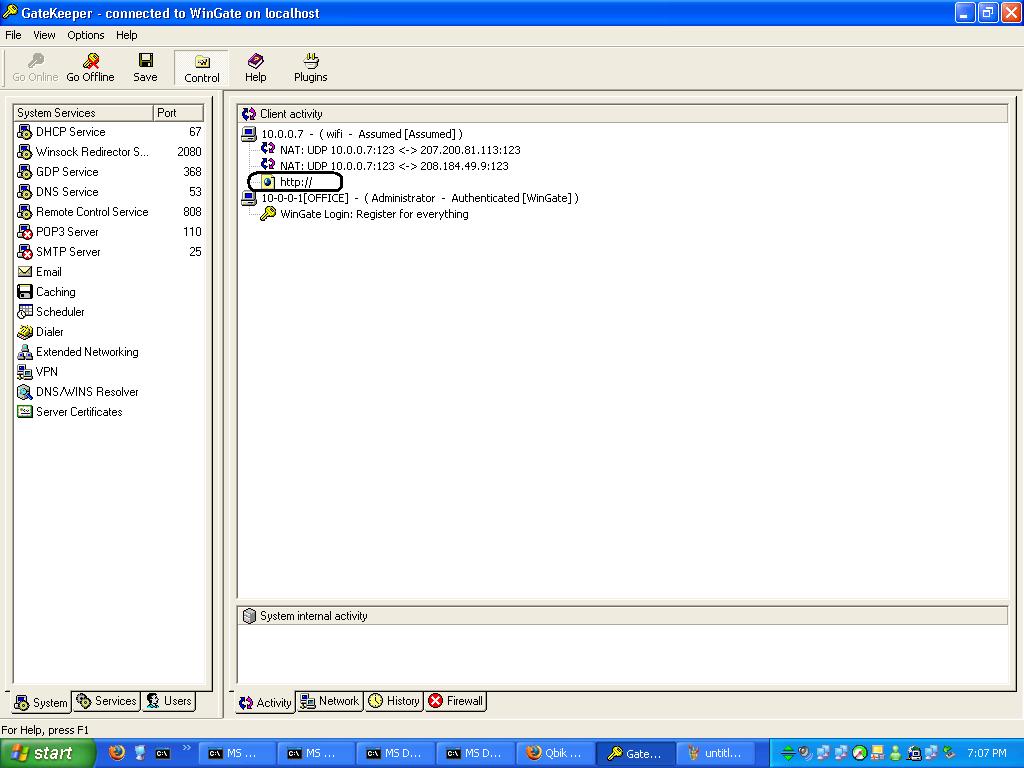
Task: Select the 10.0.0.7 wifi Assumed client row
Action: pos(362,134)
